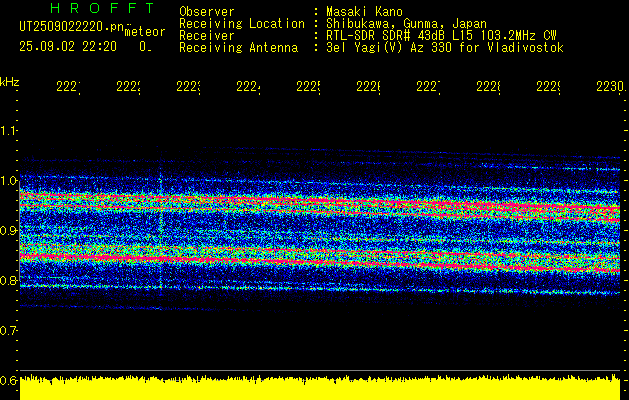
Task: Select location text Shibukawa, Gunma, Japan
Action: pyautogui.click(x=406, y=24)
